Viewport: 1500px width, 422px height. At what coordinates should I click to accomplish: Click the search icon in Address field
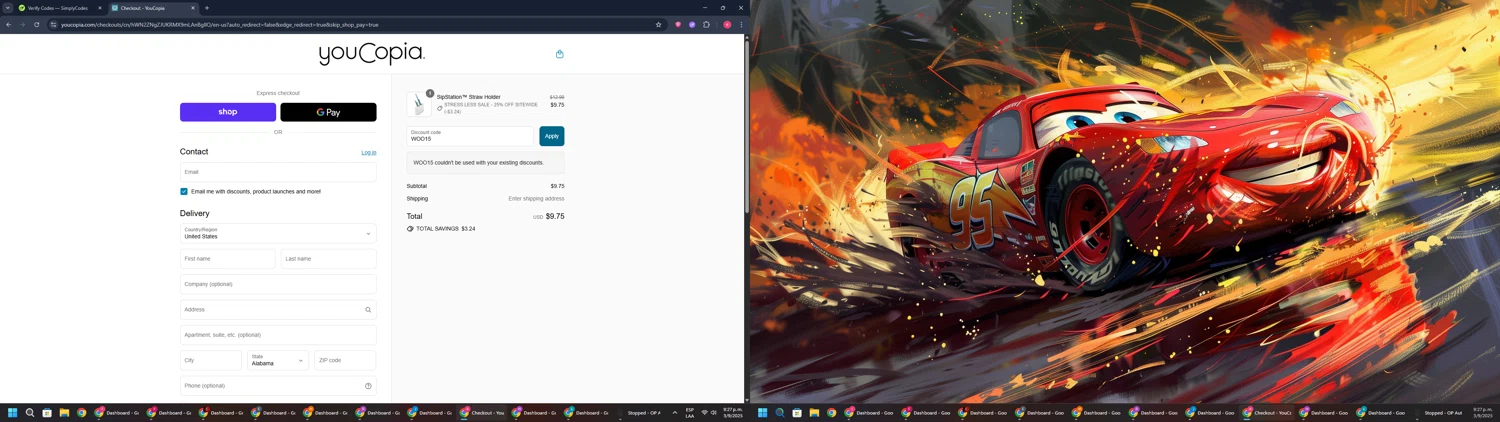click(368, 310)
